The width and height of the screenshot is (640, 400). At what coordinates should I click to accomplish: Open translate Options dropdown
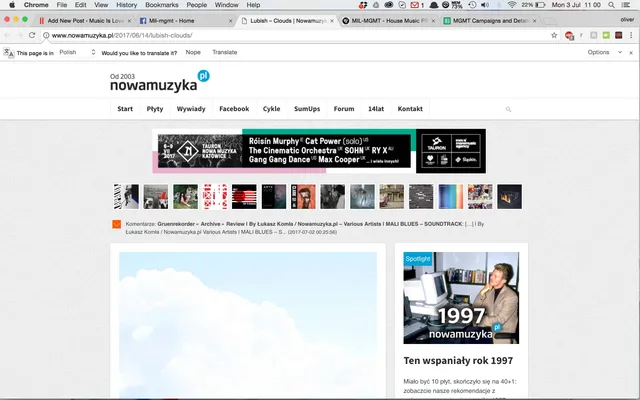tap(604, 52)
